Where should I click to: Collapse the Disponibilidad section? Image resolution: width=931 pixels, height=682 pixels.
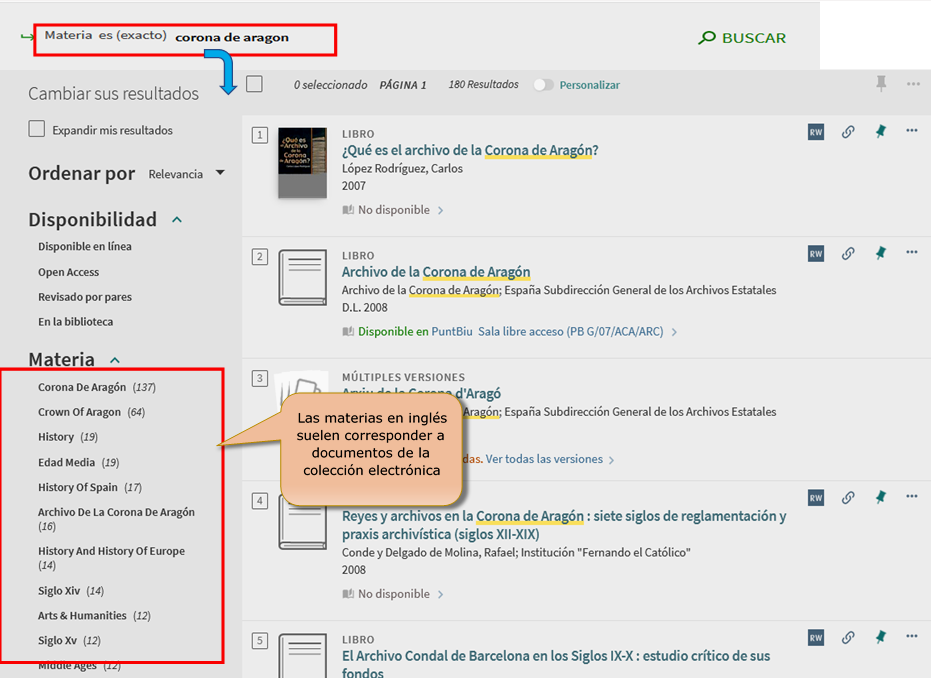[x=177, y=219]
